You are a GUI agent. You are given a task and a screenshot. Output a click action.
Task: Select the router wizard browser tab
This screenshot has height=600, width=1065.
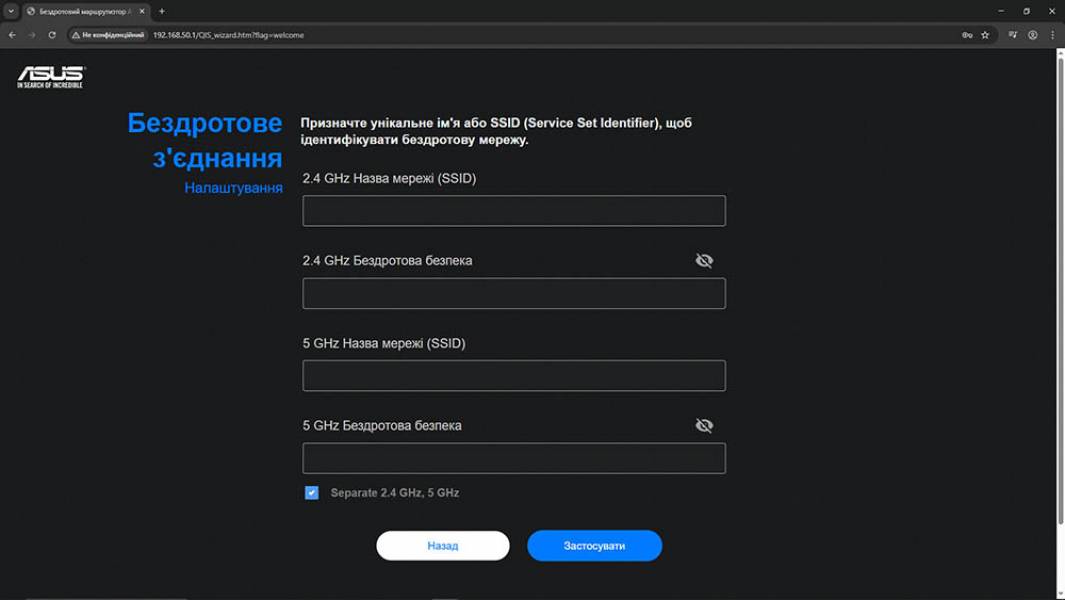pos(86,12)
